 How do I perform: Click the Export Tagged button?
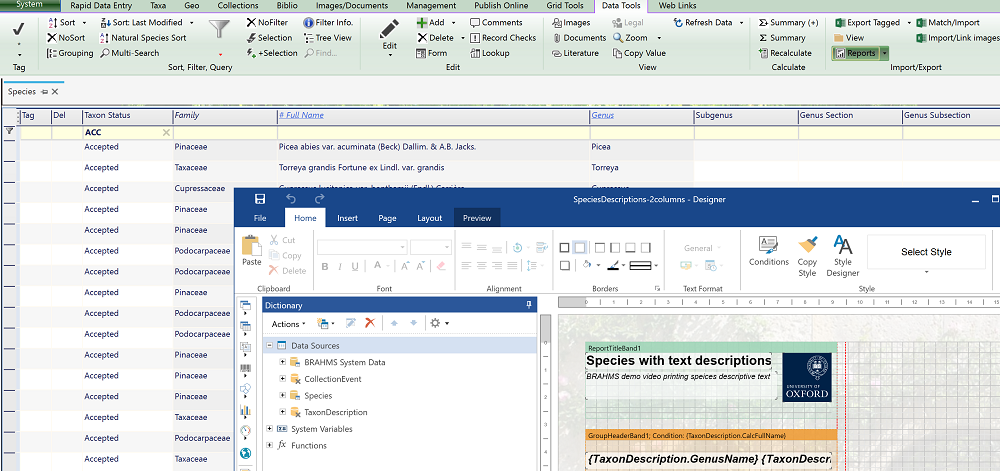(867, 22)
